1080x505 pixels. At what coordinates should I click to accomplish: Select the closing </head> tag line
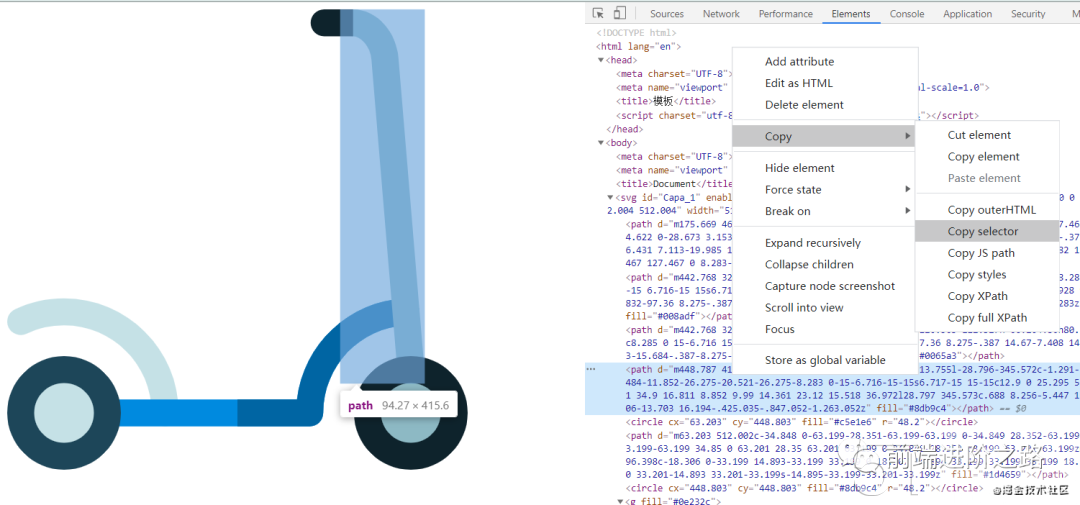[x=625, y=129]
